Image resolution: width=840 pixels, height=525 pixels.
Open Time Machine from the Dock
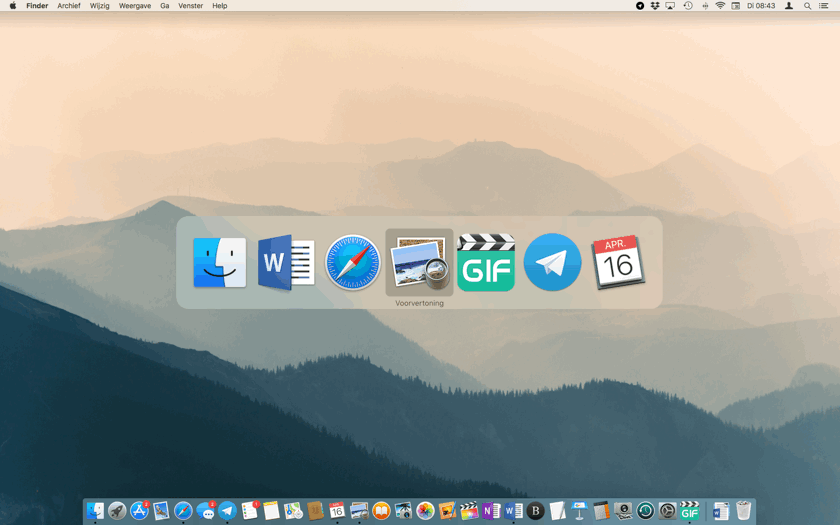[x=646, y=511]
